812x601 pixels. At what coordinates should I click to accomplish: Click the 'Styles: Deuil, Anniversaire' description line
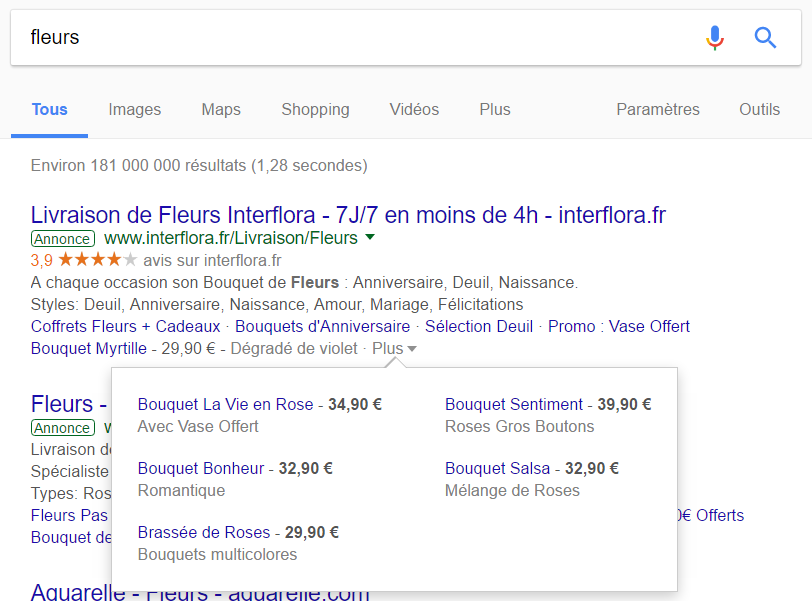click(x=277, y=304)
